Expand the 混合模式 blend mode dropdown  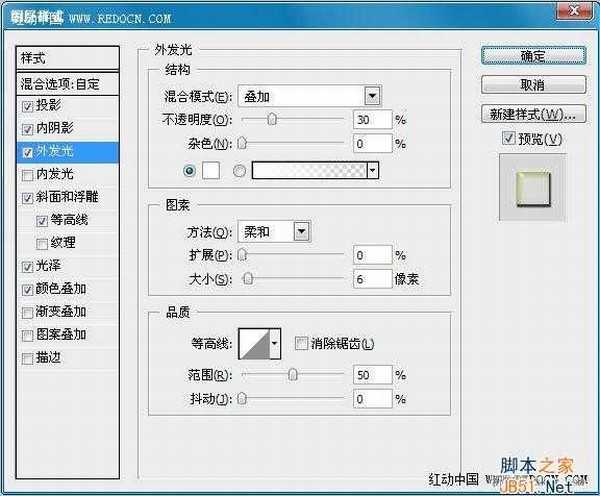point(372,97)
